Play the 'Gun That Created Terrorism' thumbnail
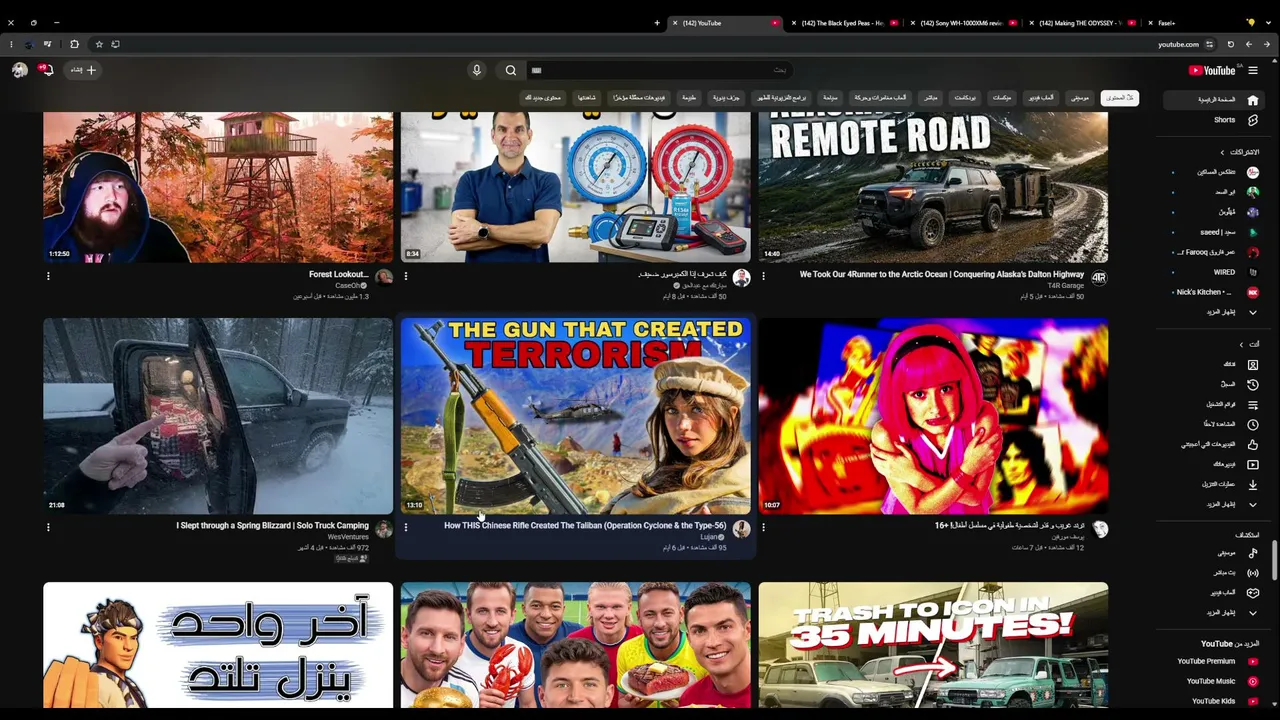The image size is (1280, 720). (576, 416)
